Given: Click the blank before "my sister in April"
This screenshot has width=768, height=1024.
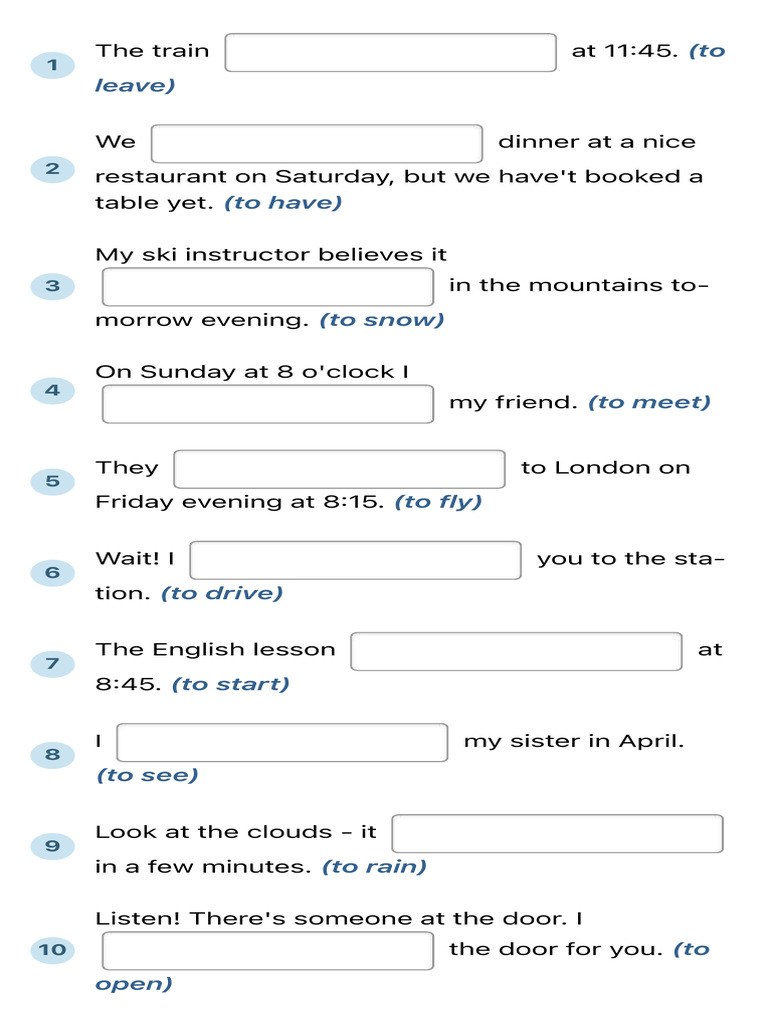Looking at the screenshot, I should click(x=282, y=742).
